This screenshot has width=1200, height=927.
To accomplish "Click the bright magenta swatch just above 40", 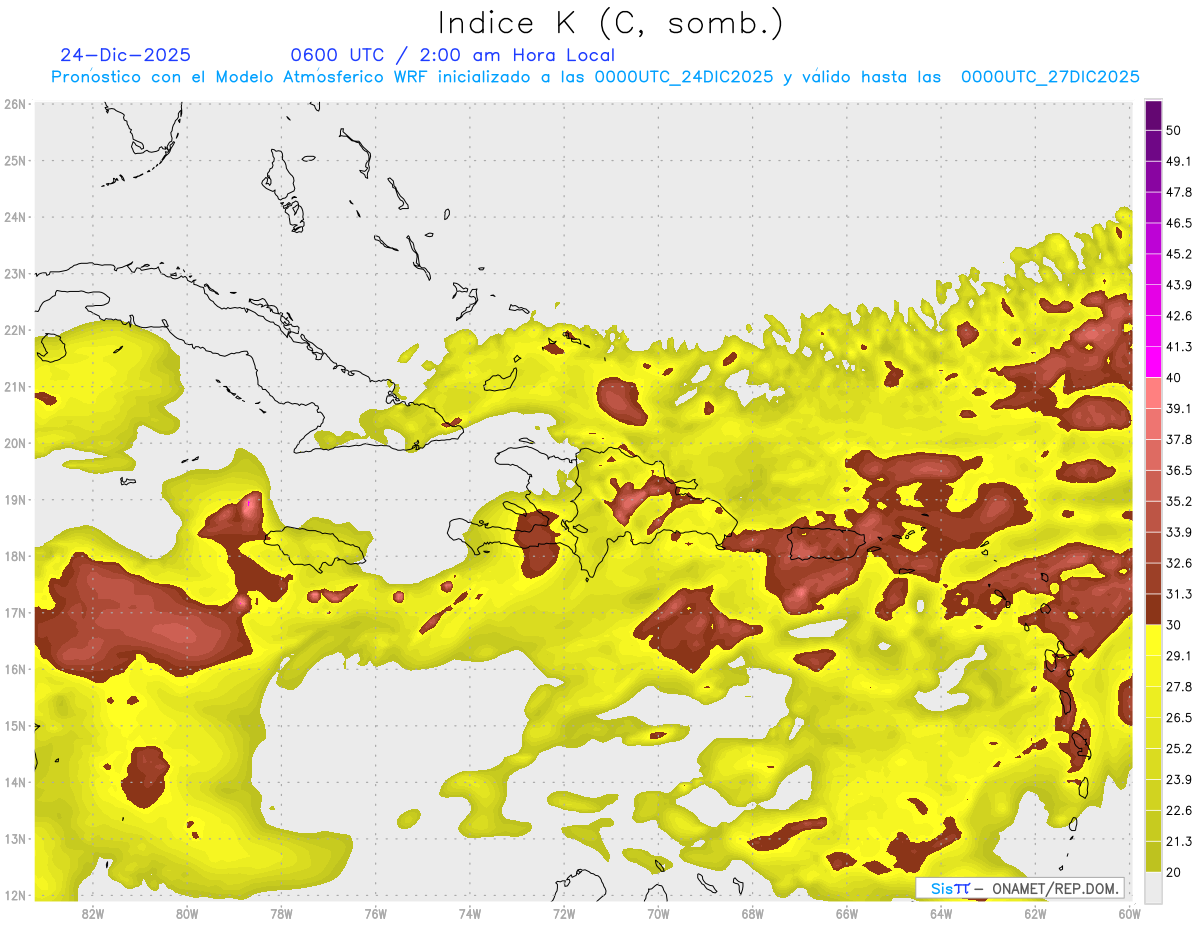I will click(x=1153, y=361).
